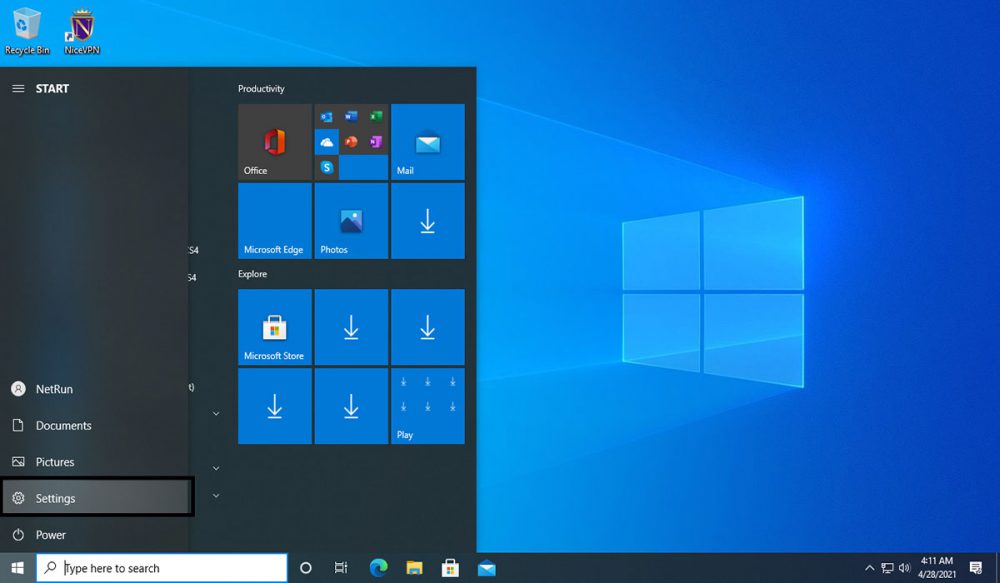Open the Microsoft Store tile

coord(275,327)
